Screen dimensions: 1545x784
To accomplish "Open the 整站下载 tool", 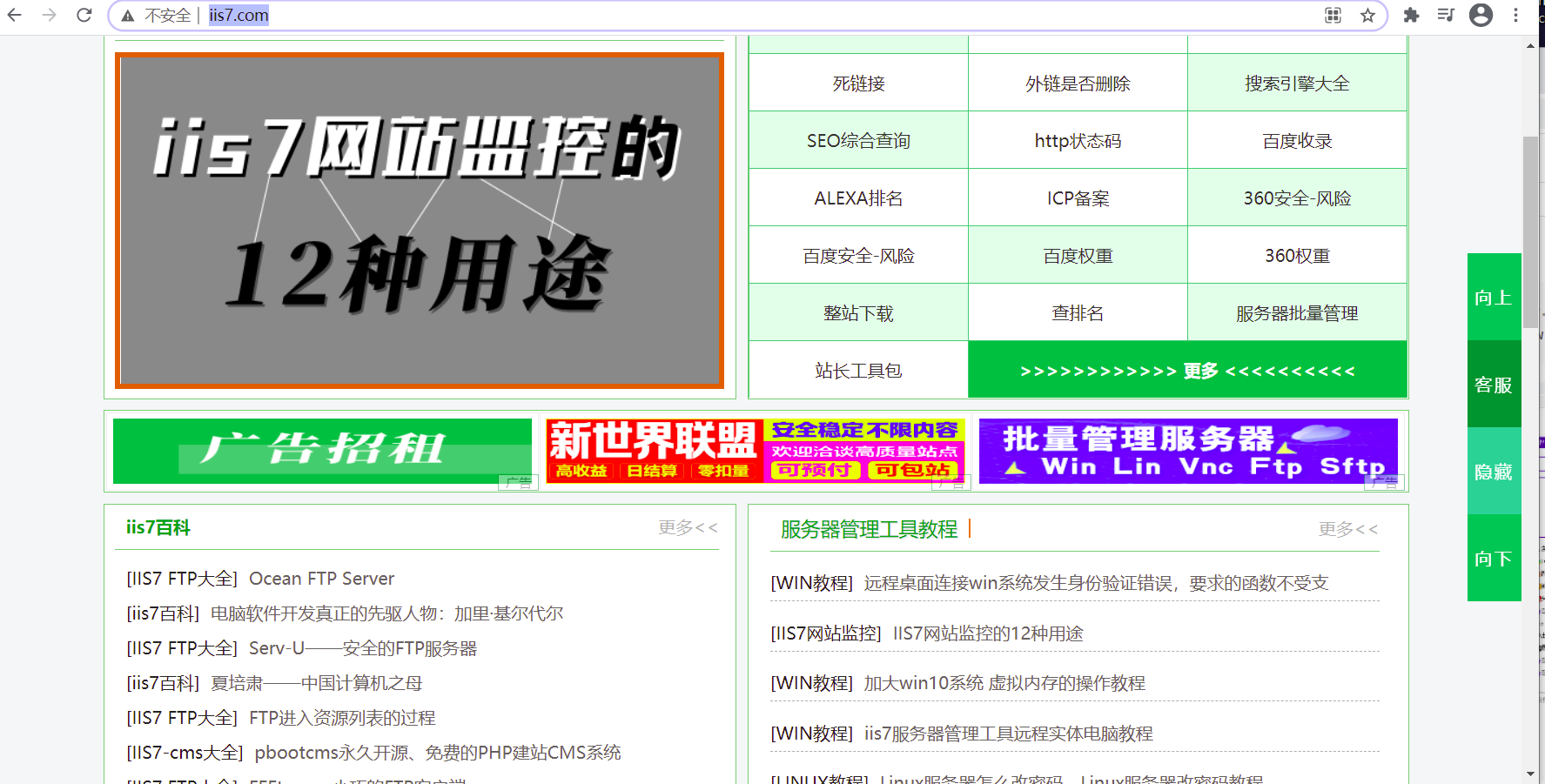I will (x=858, y=312).
